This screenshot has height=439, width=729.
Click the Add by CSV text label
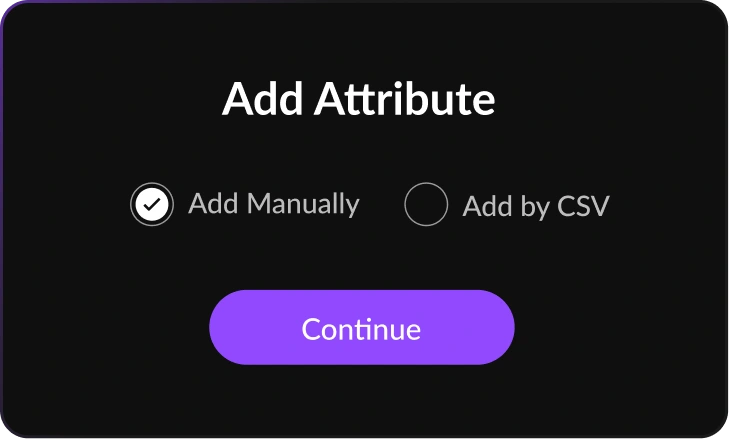point(535,207)
